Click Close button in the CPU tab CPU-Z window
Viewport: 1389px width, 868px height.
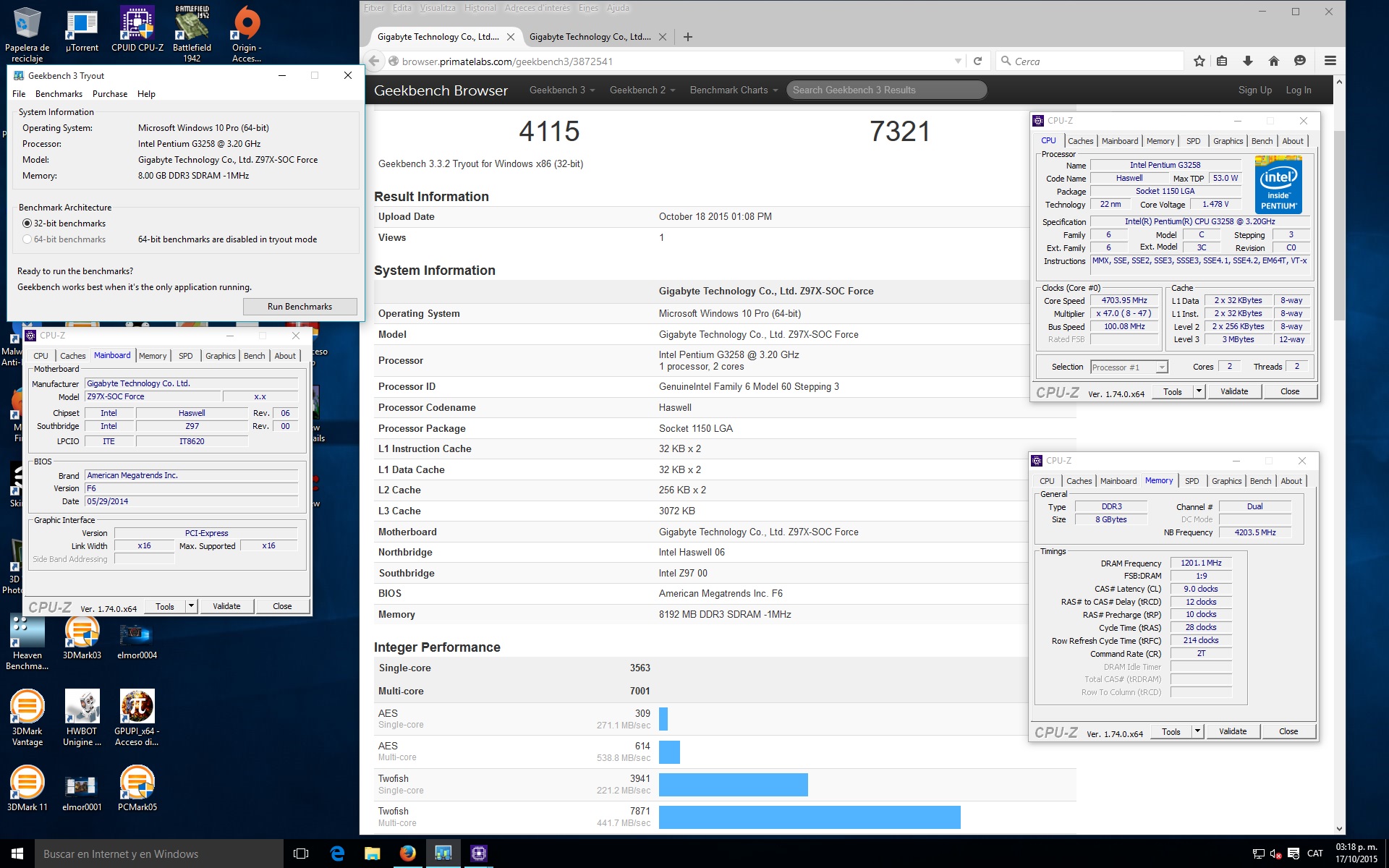(x=1290, y=391)
